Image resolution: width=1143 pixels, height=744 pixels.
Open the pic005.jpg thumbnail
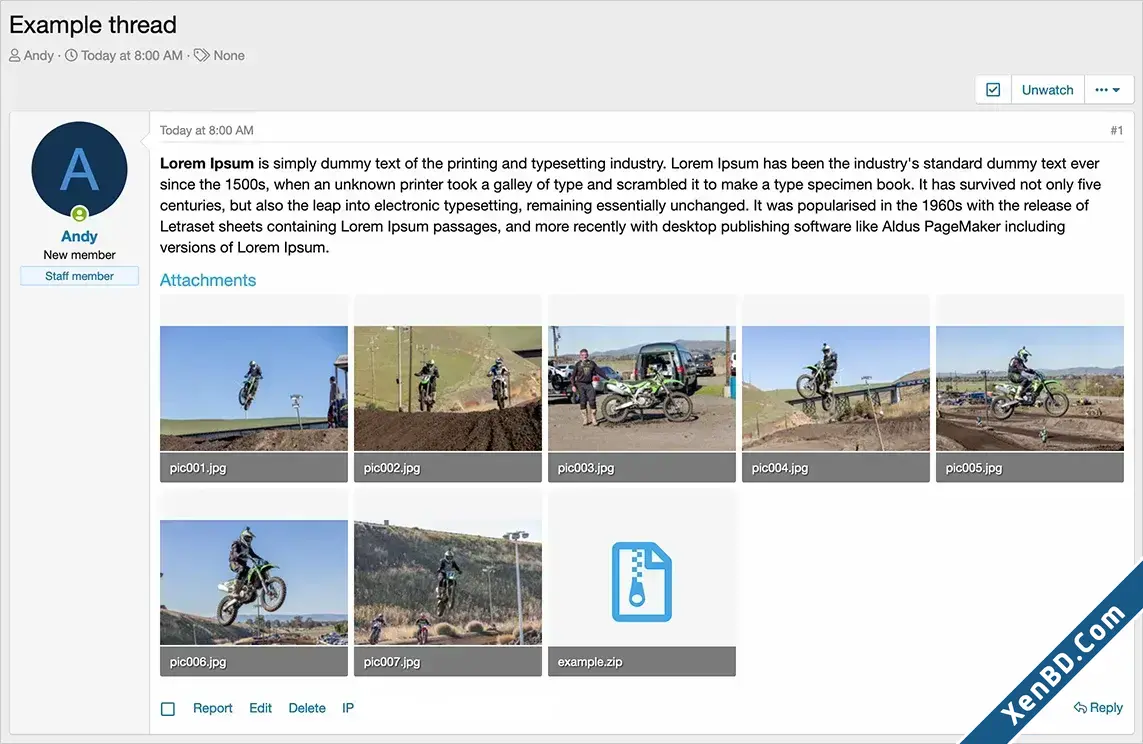1029,388
